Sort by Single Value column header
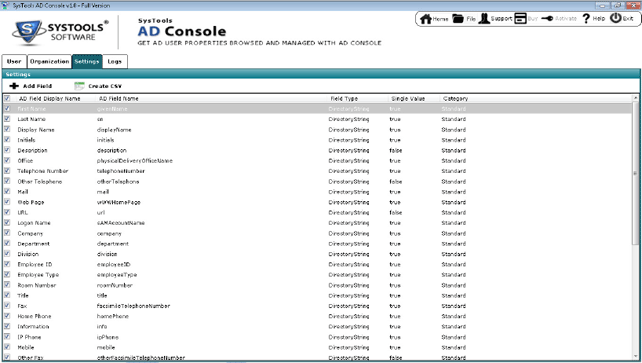Viewport: 642px width, 363px height. click(408, 99)
